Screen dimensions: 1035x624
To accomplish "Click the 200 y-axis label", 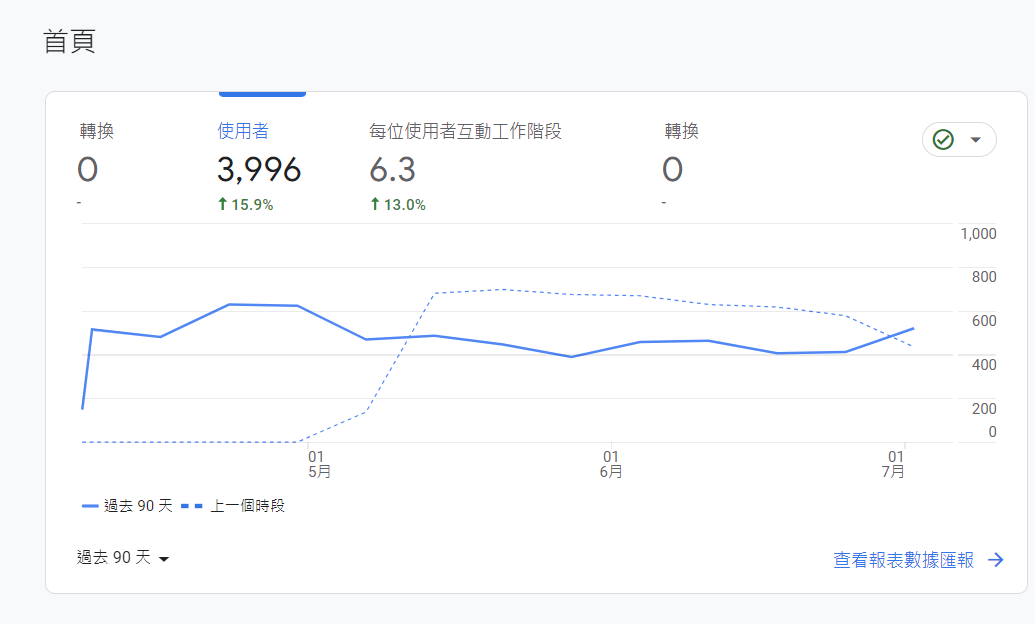I will [x=984, y=409].
